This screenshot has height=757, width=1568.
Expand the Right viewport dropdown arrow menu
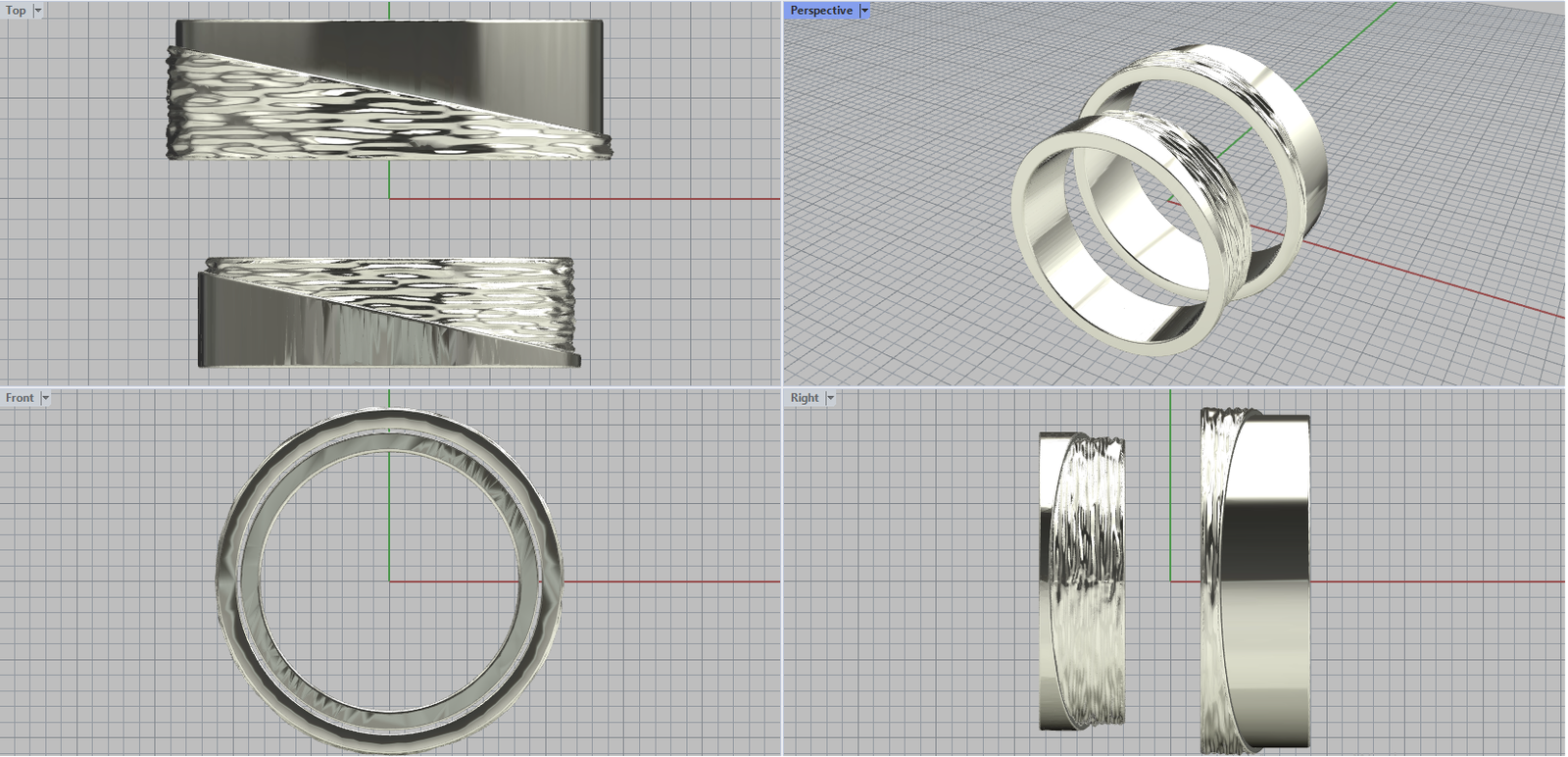[830, 397]
